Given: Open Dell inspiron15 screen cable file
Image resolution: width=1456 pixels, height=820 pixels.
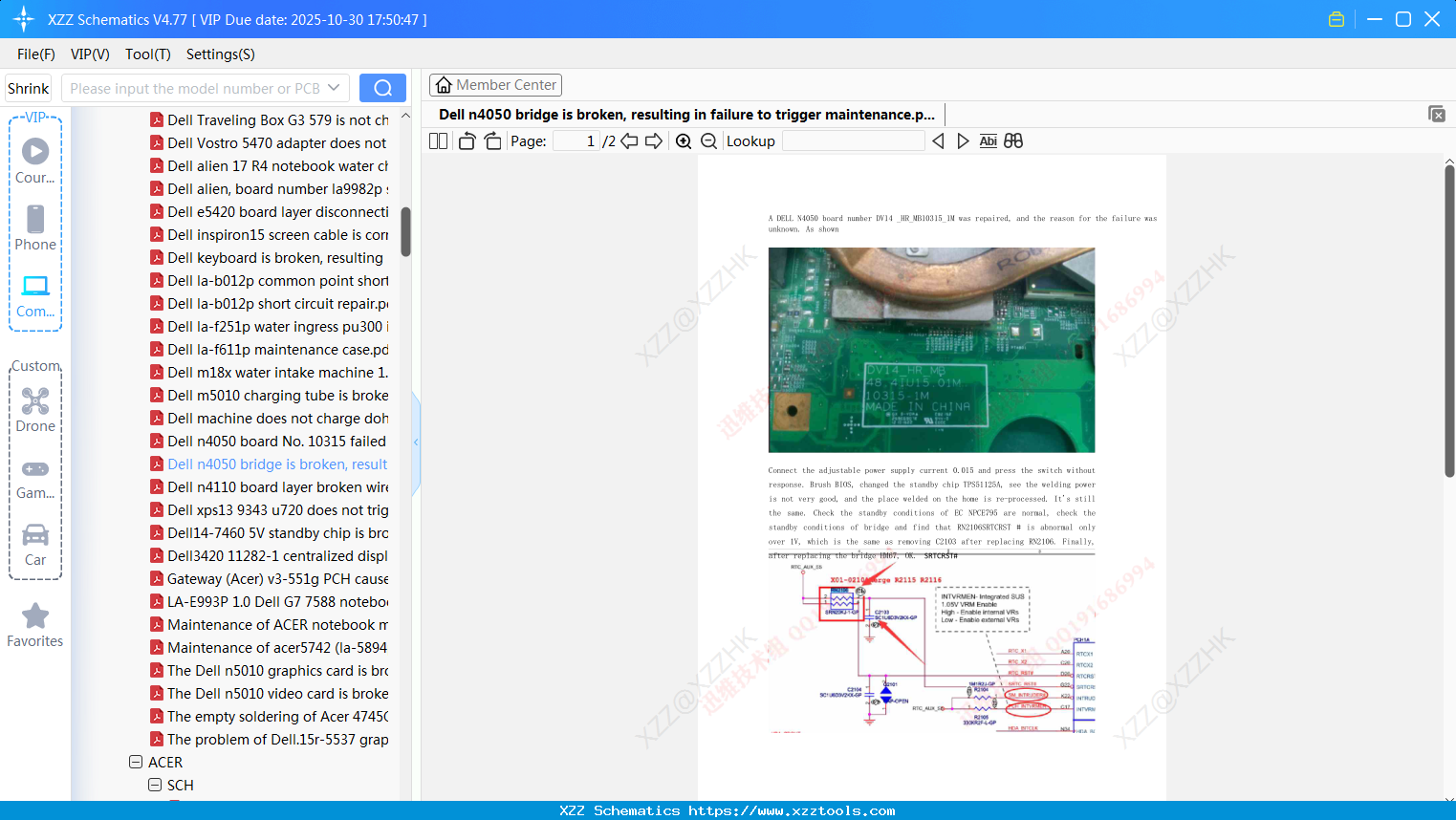Looking at the screenshot, I should pyautogui.click(x=270, y=235).
